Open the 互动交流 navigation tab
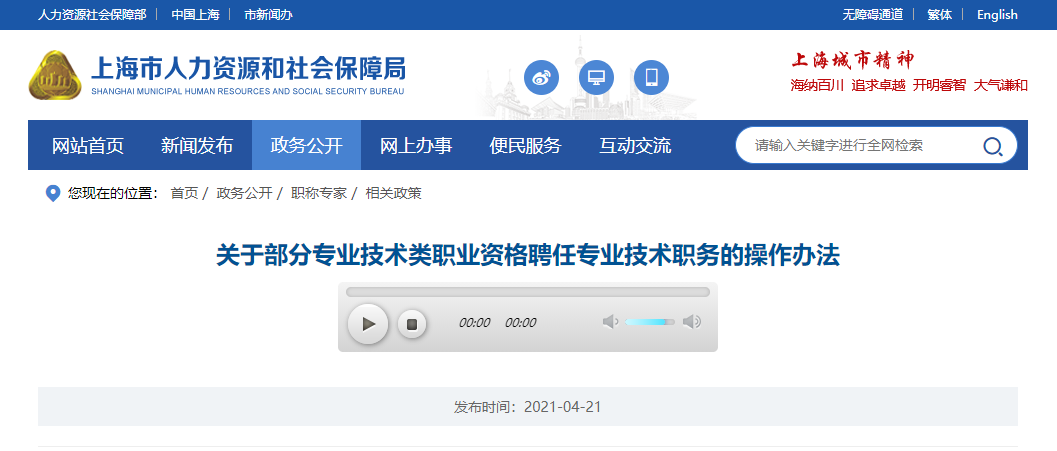The image size is (1057, 451). 635,145
